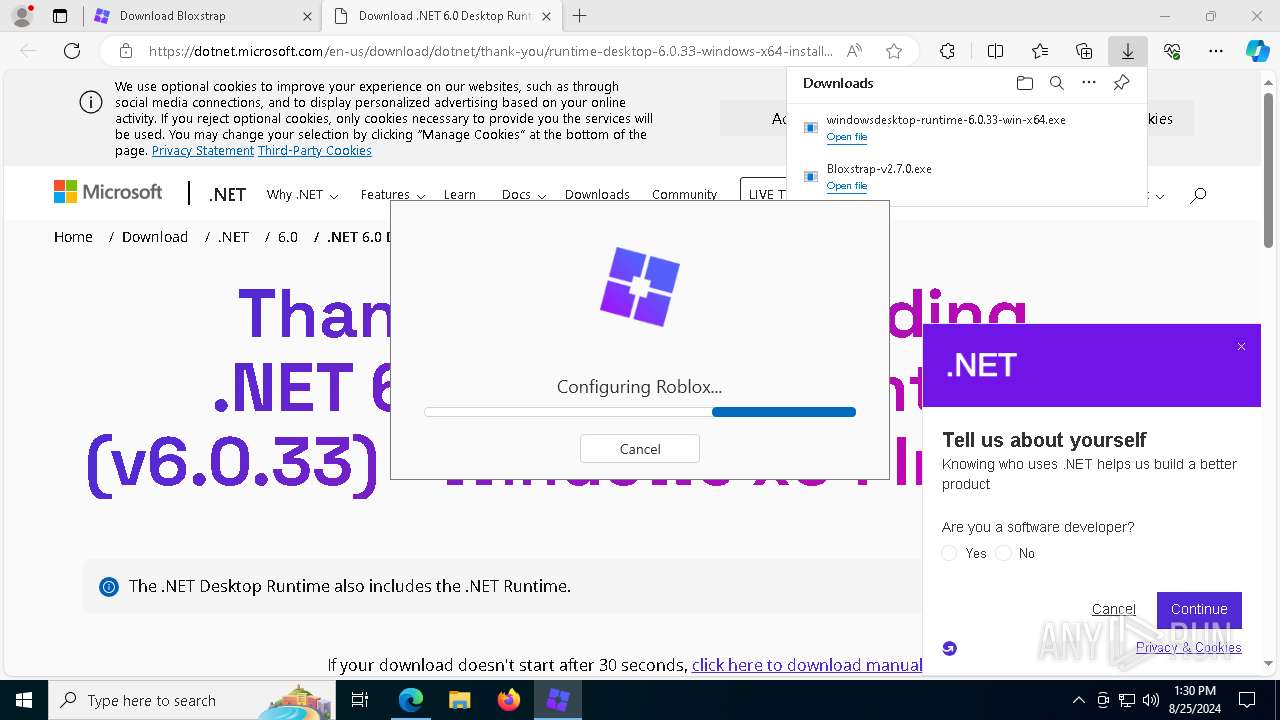The image size is (1280, 720).
Task: Open the taskbar clock and date
Action: coord(1193,700)
